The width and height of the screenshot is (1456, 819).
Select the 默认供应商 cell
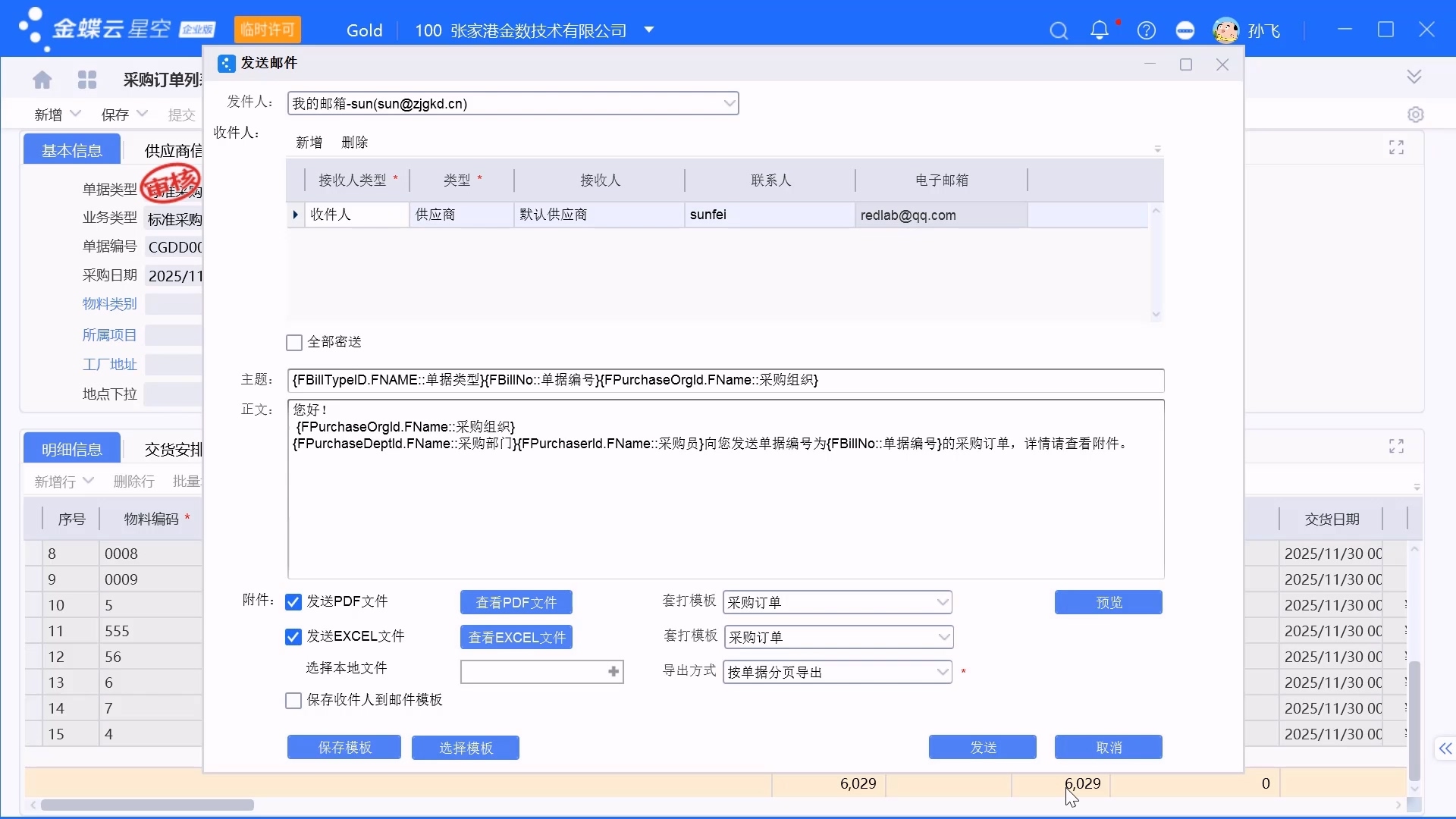[x=599, y=215]
